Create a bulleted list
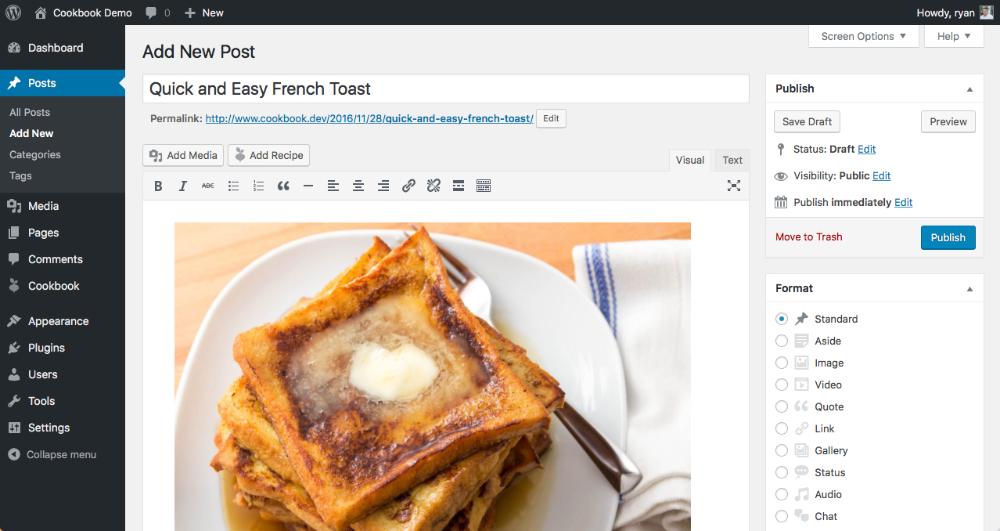The width and height of the screenshot is (1000, 531). click(233, 185)
